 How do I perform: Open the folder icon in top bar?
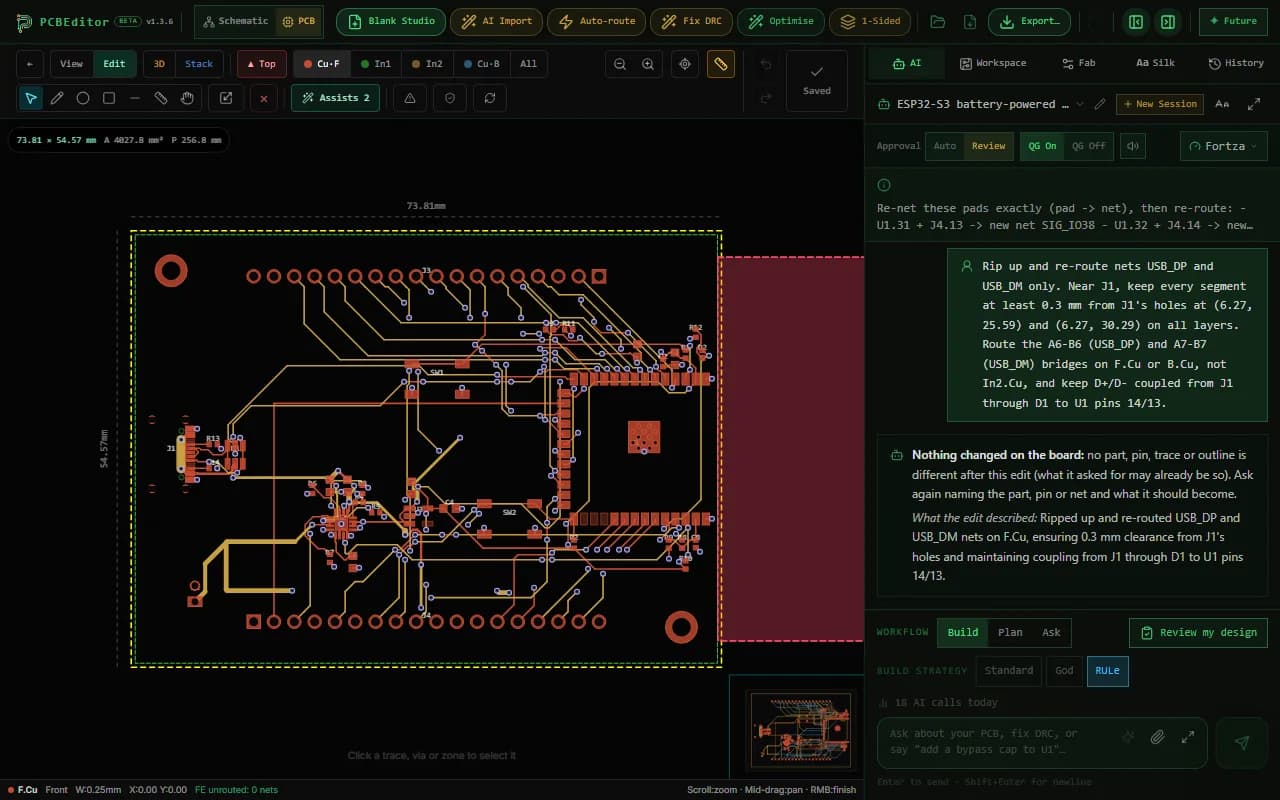pos(937,21)
